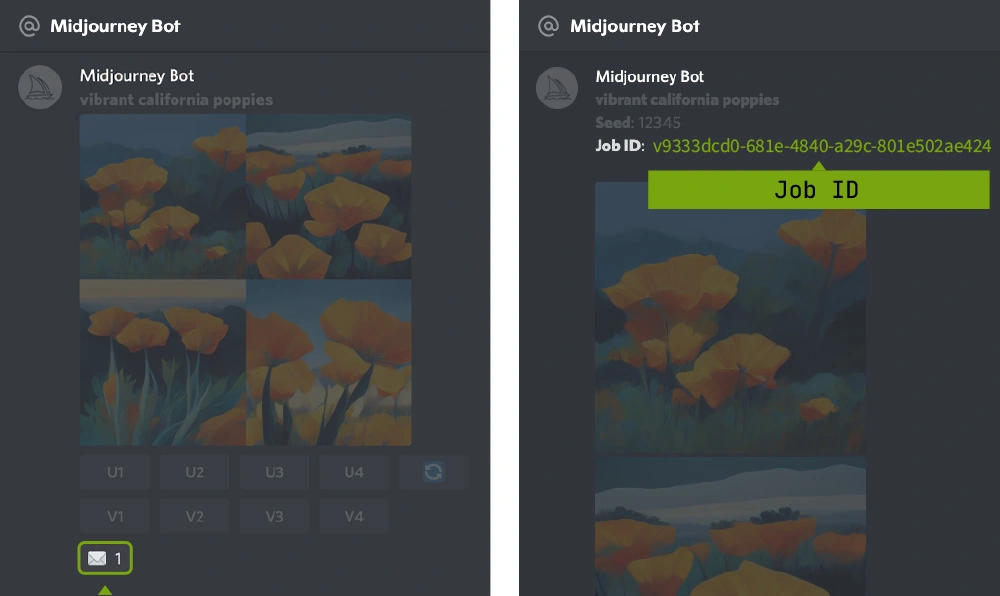
Task: Create variations with V1
Action: coord(115,516)
